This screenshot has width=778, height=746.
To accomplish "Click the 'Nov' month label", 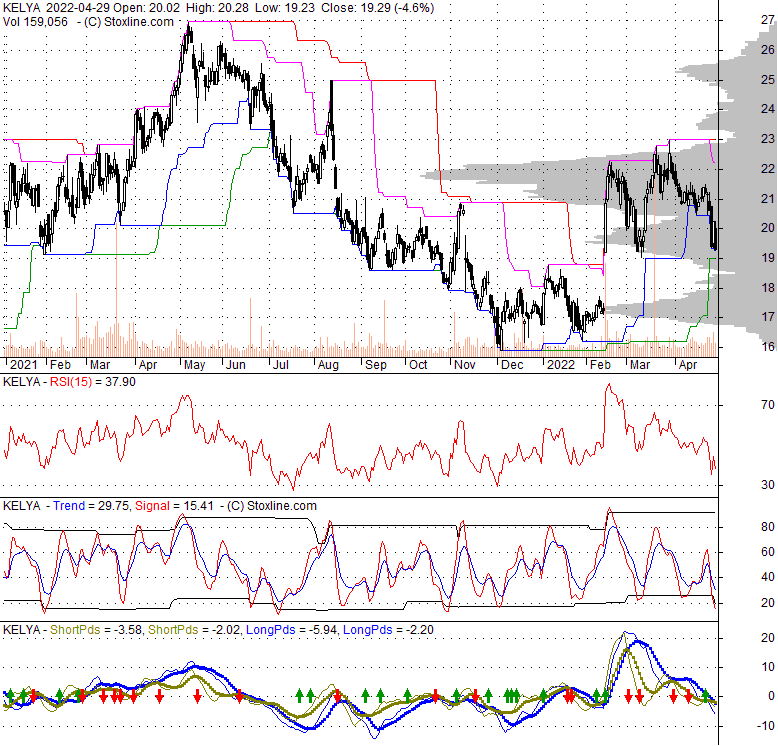I will [465, 365].
